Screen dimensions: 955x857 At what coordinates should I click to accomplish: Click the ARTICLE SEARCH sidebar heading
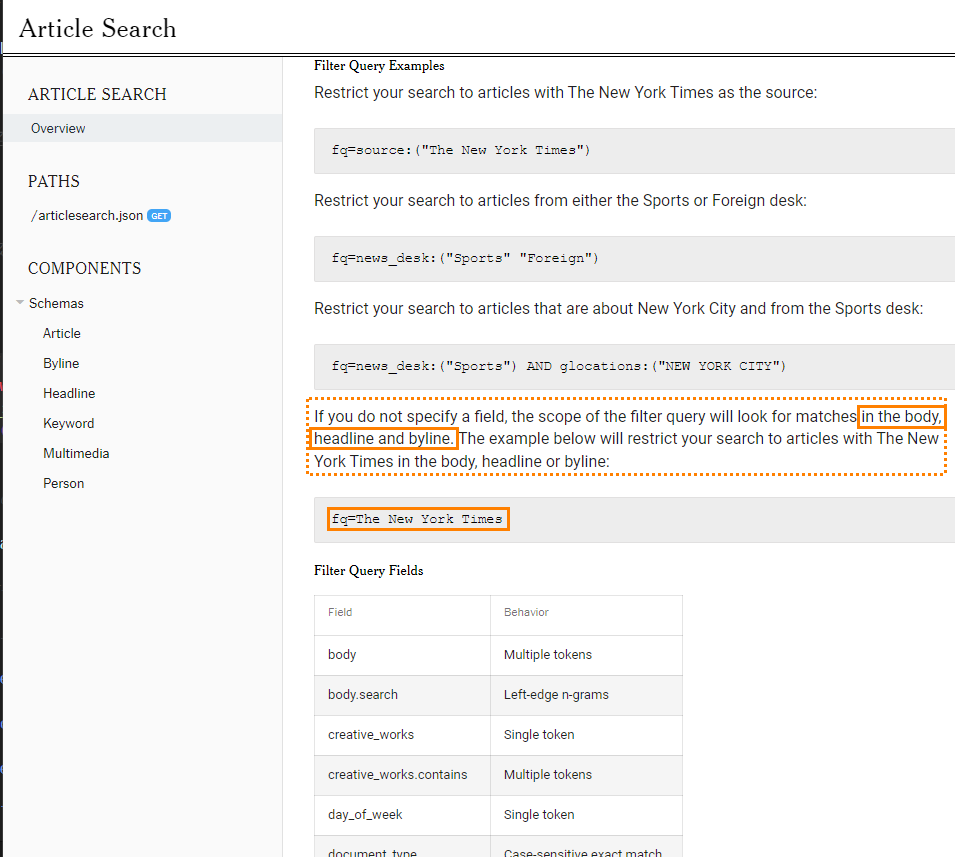pyautogui.click(x=97, y=94)
